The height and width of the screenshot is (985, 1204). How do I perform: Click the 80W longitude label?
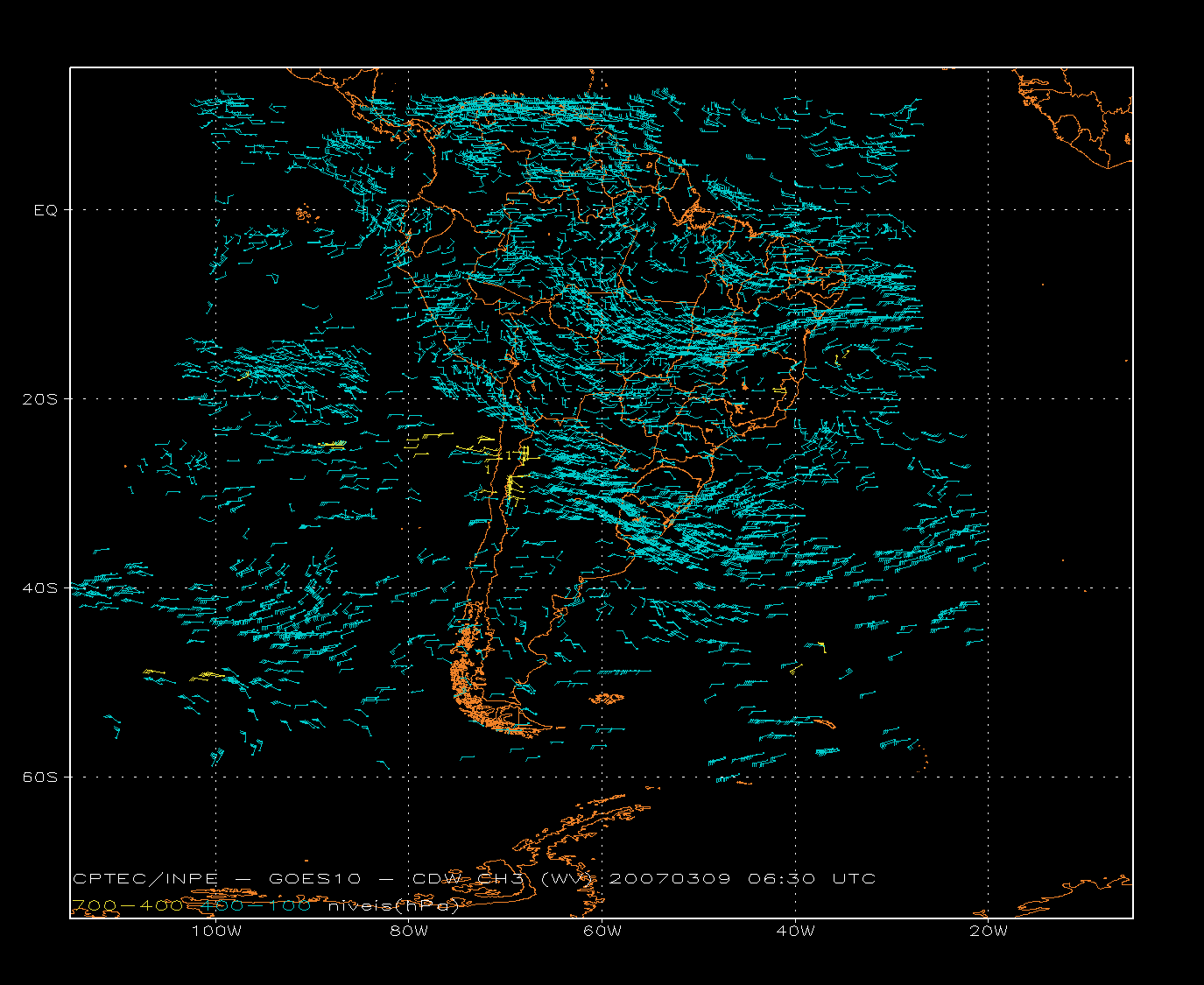click(409, 932)
